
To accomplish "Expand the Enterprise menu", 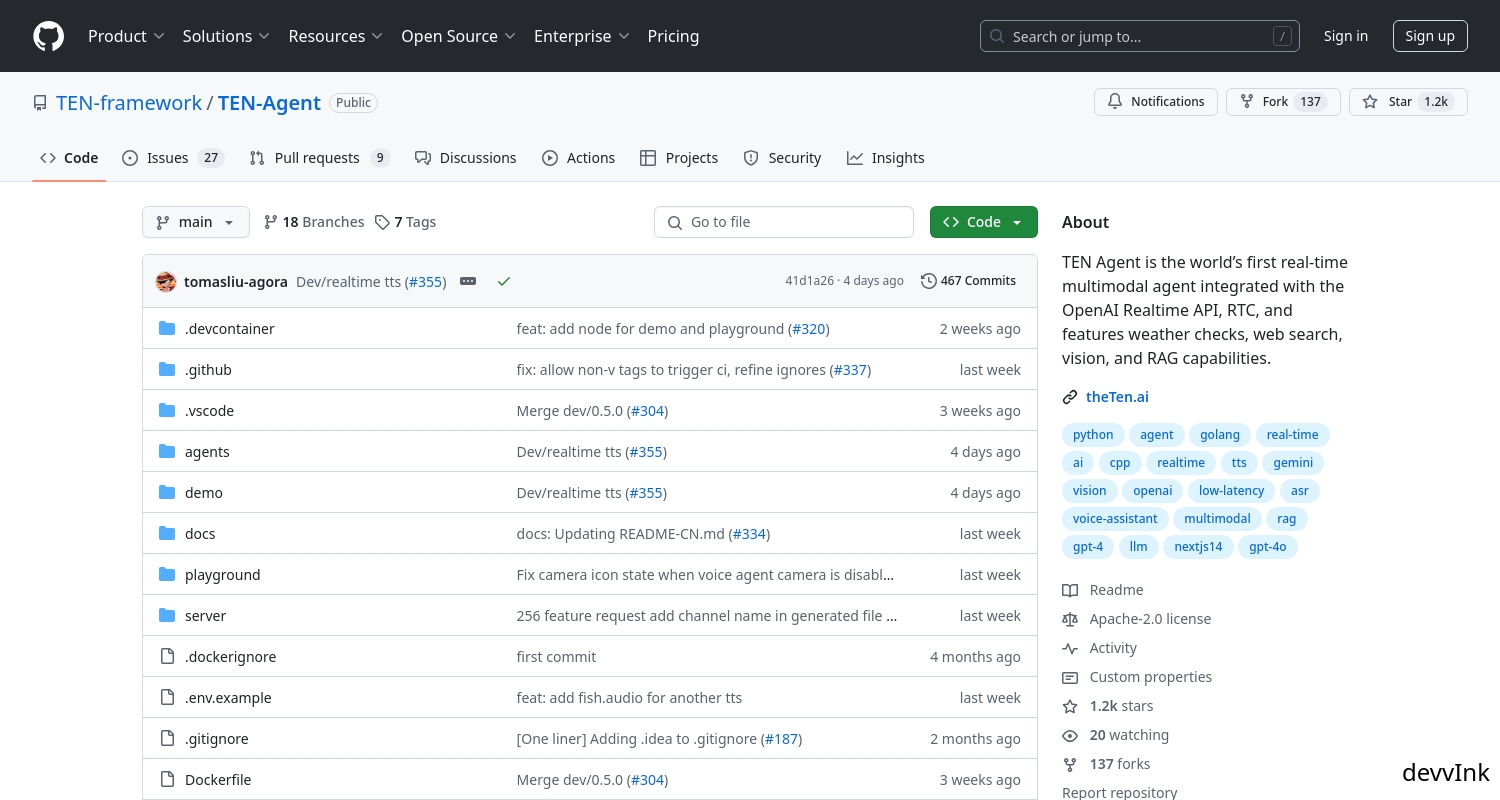I will [x=581, y=36].
